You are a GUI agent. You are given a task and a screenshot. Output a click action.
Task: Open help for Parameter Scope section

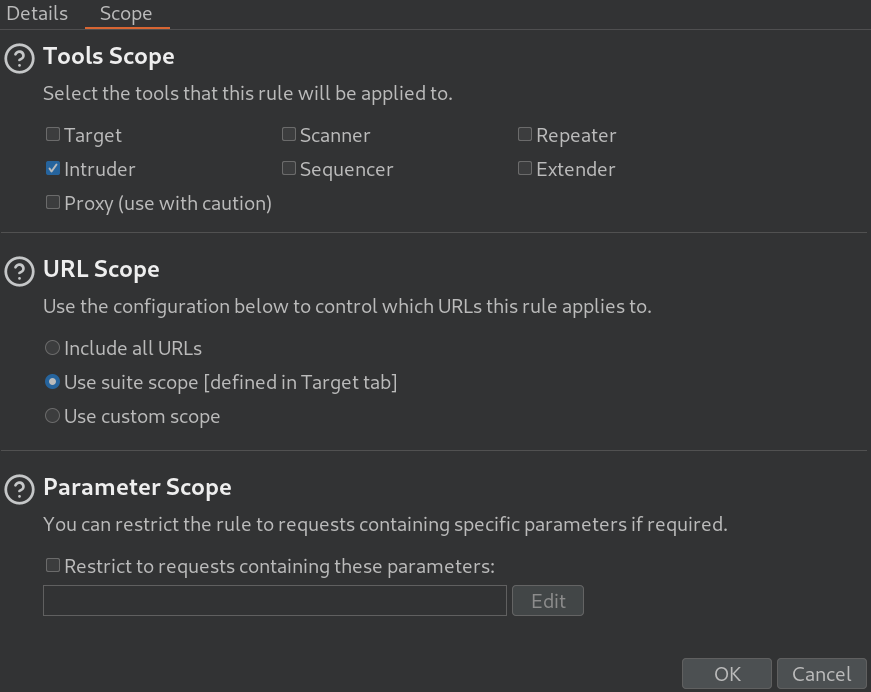pos(19,489)
